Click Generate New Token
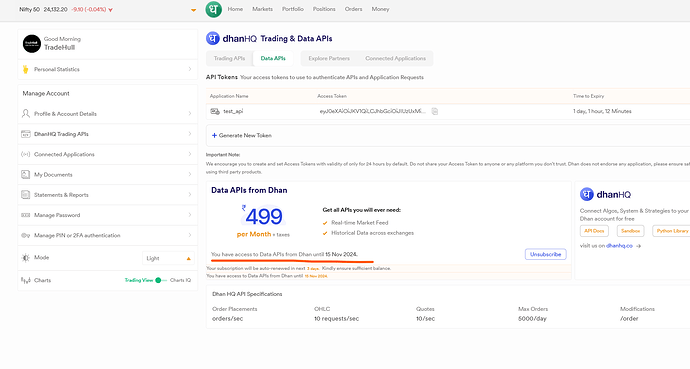 [242, 135]
